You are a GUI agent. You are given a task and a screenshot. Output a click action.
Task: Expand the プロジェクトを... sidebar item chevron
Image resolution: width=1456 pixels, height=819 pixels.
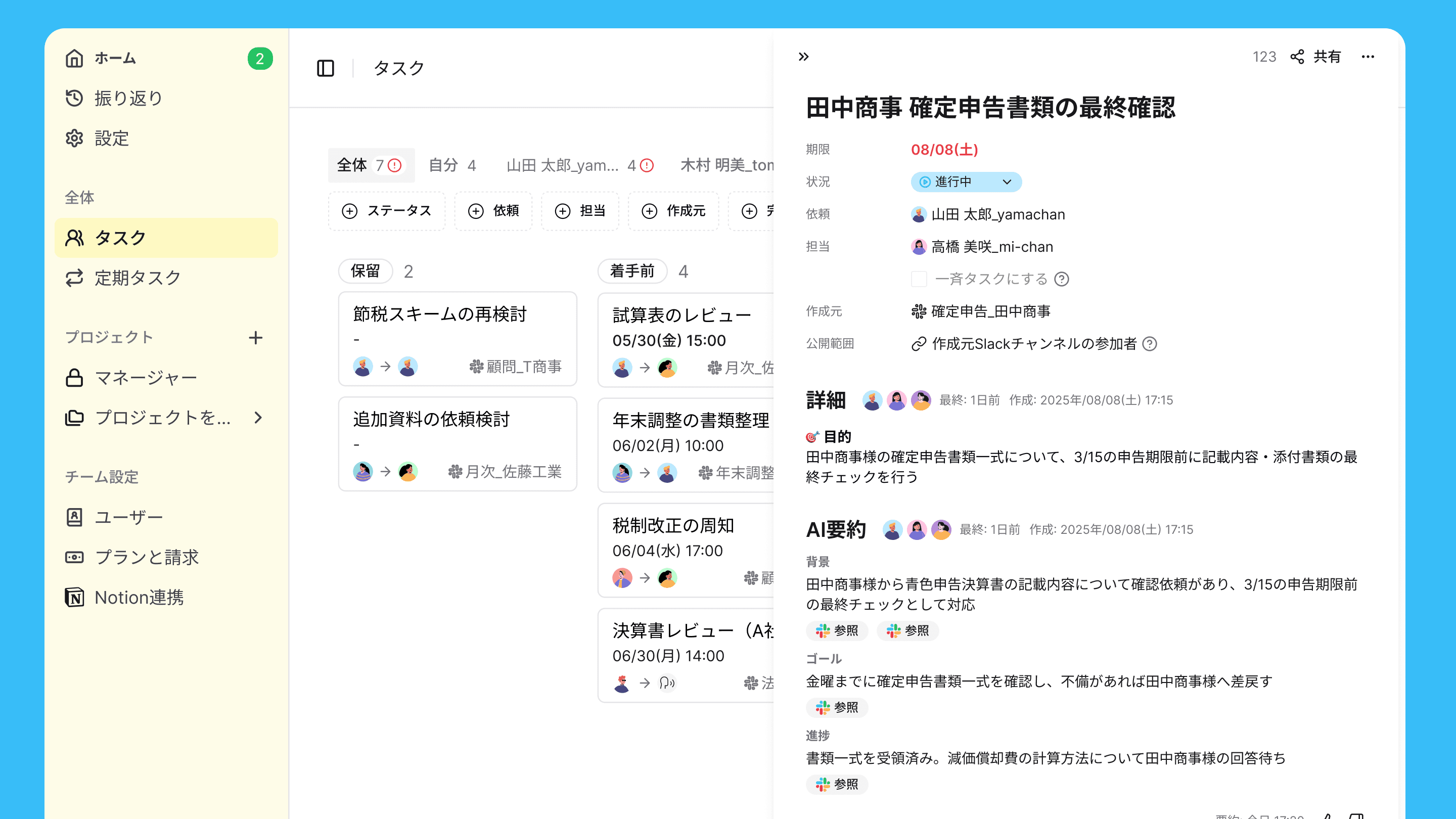(x=258, y=418)
